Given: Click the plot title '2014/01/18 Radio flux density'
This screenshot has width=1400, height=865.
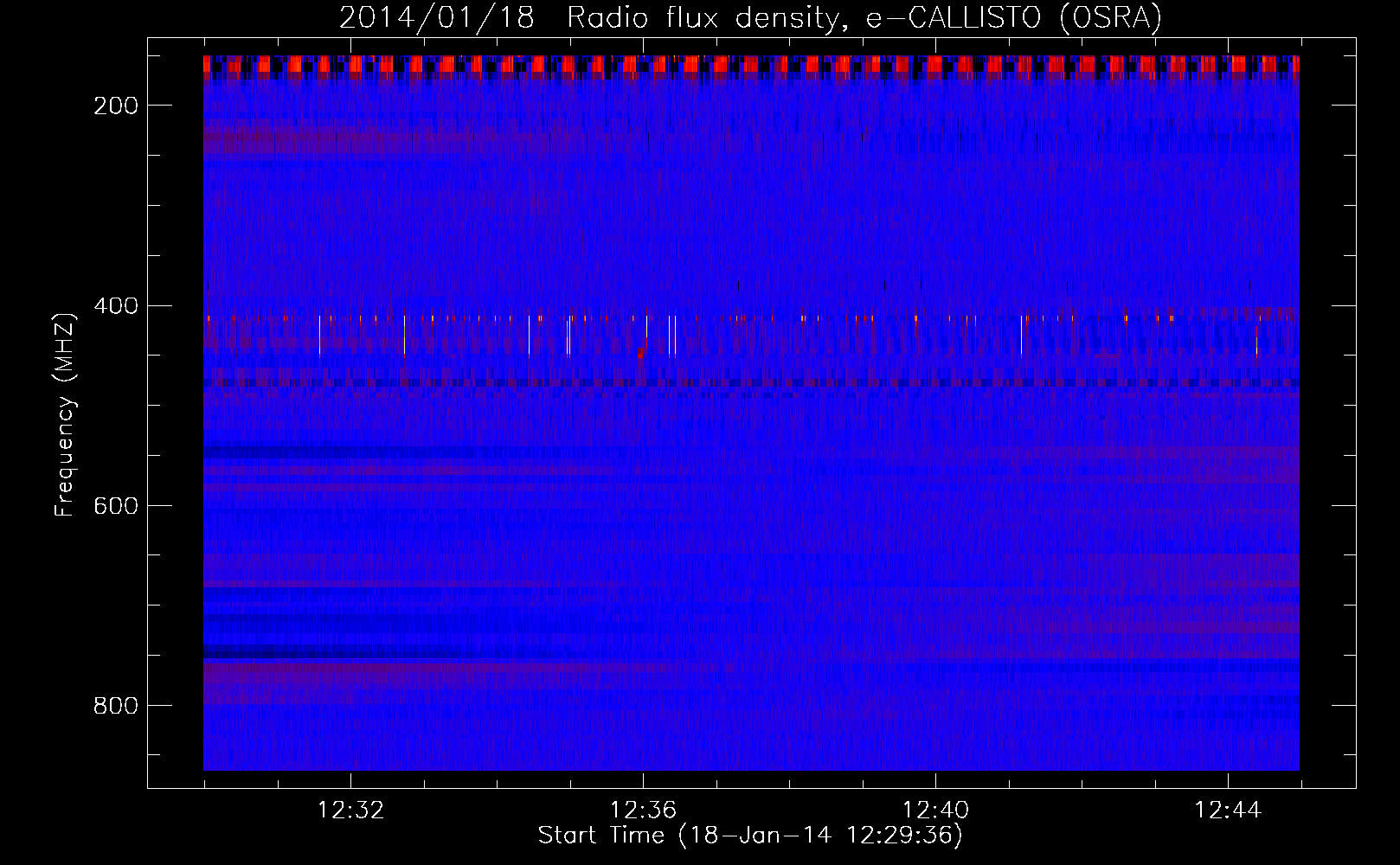Looking at the screenshot, I should click(x=749, y=17).
